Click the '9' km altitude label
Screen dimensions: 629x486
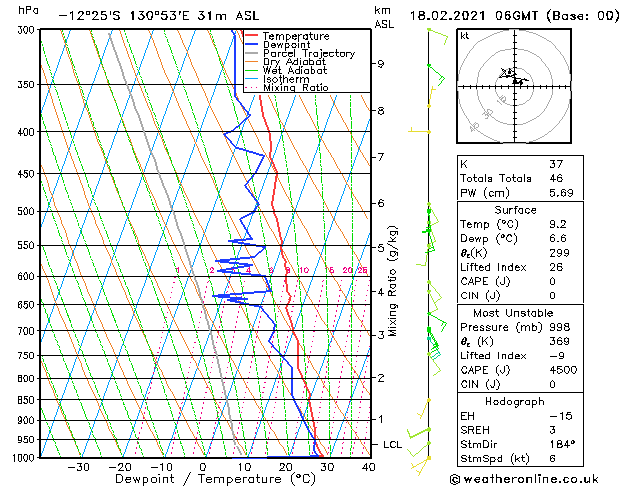(x=381, y=64)
